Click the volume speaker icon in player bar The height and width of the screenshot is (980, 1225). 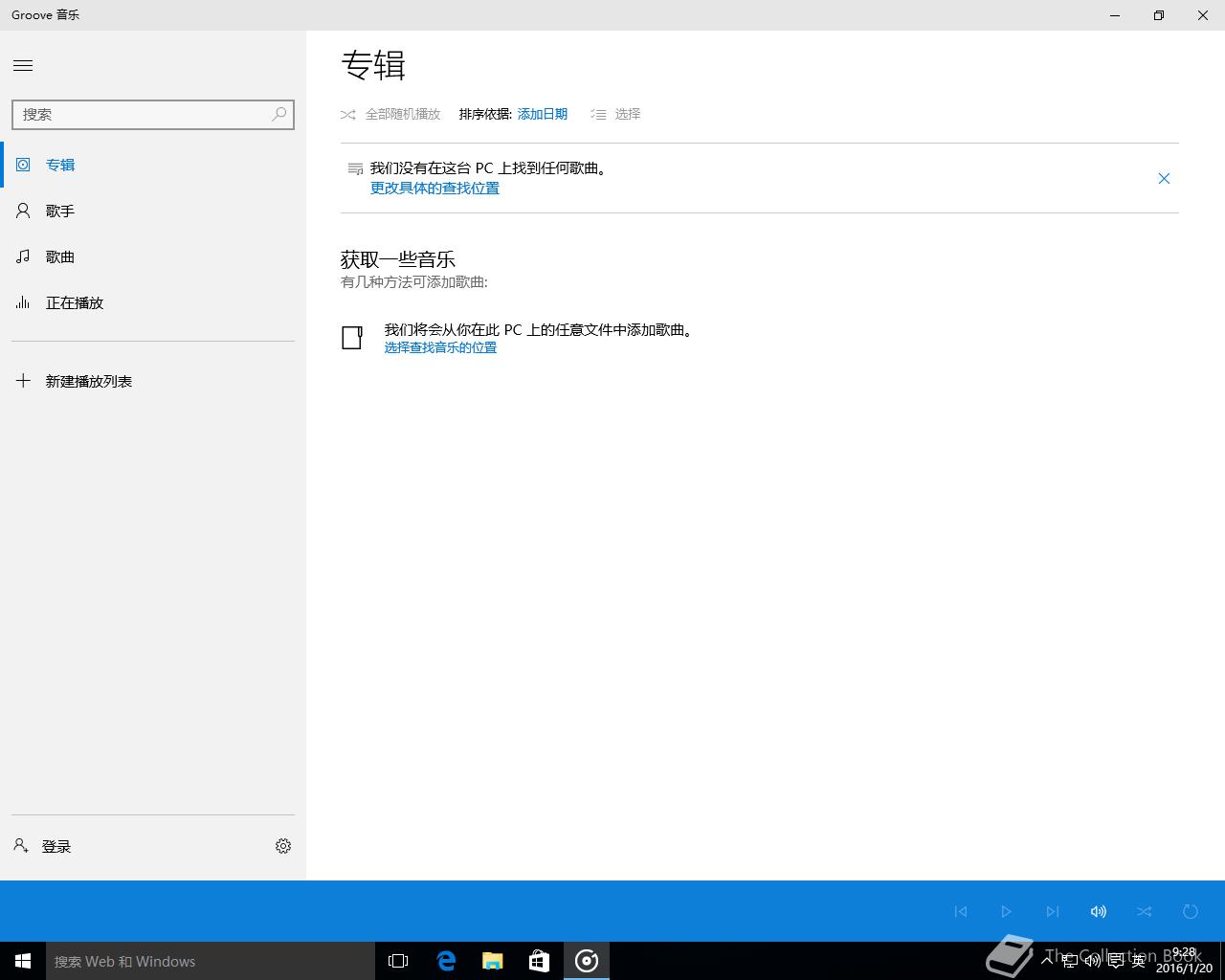[1099, 911]
